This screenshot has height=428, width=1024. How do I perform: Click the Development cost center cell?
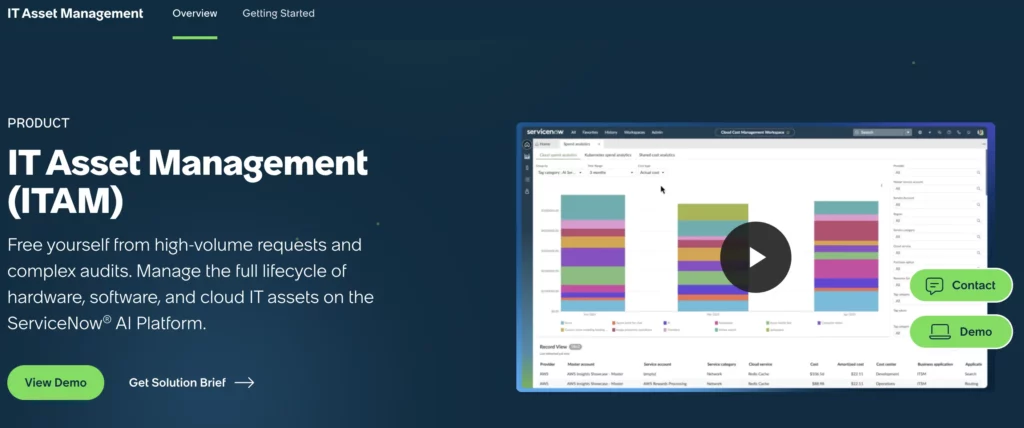888,374
